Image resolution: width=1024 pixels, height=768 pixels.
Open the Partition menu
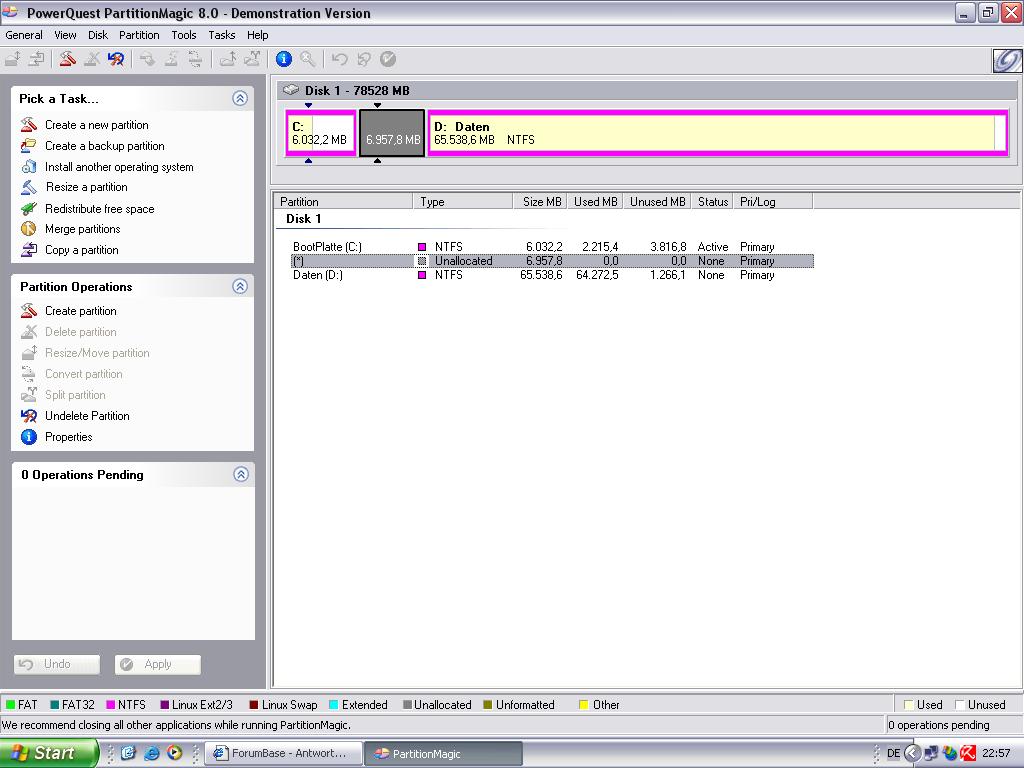coord(139,35)
